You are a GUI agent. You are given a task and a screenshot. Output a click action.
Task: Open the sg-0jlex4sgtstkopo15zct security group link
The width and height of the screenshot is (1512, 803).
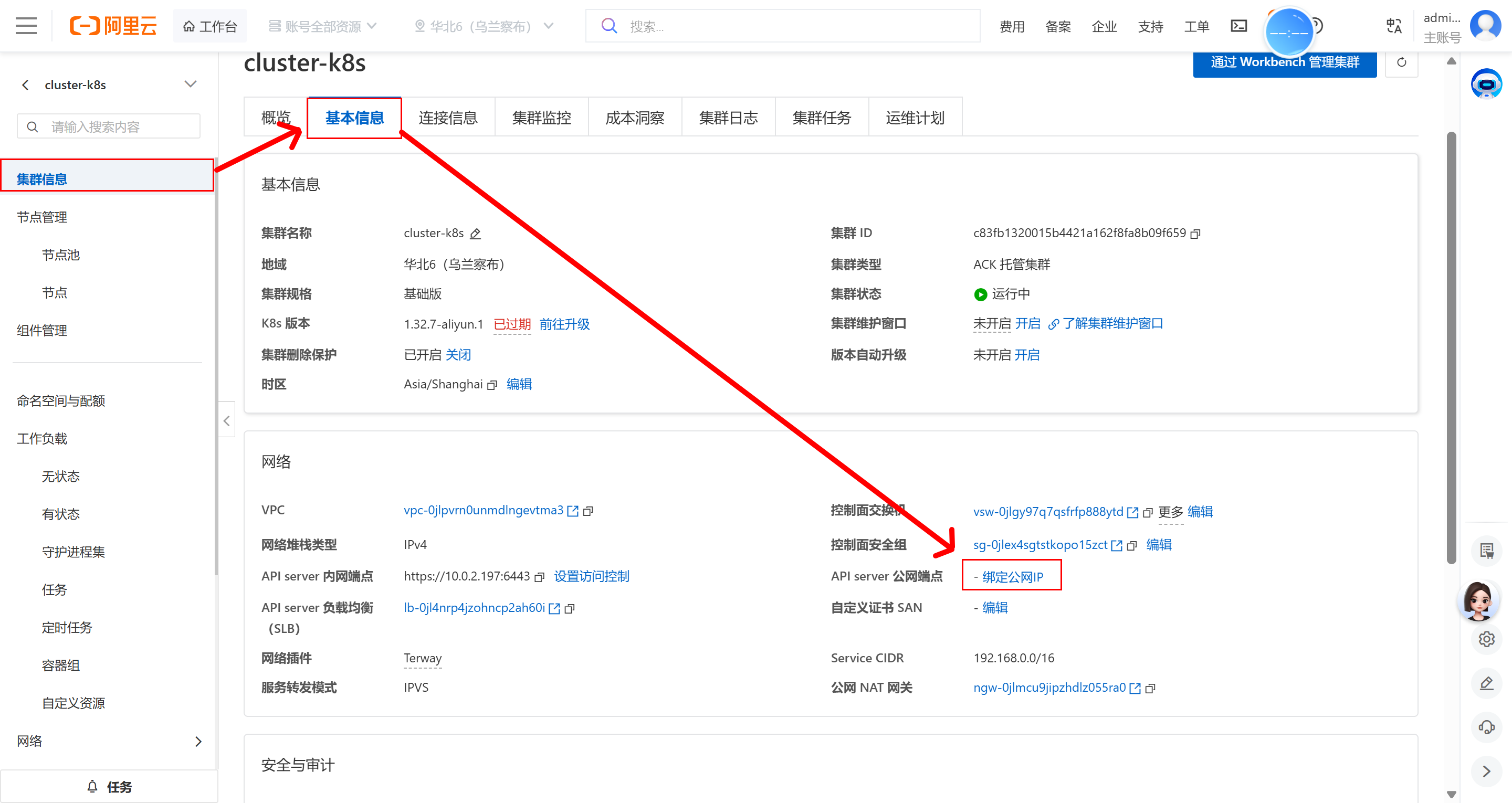pyautogui.click(x=1040, y=545)
